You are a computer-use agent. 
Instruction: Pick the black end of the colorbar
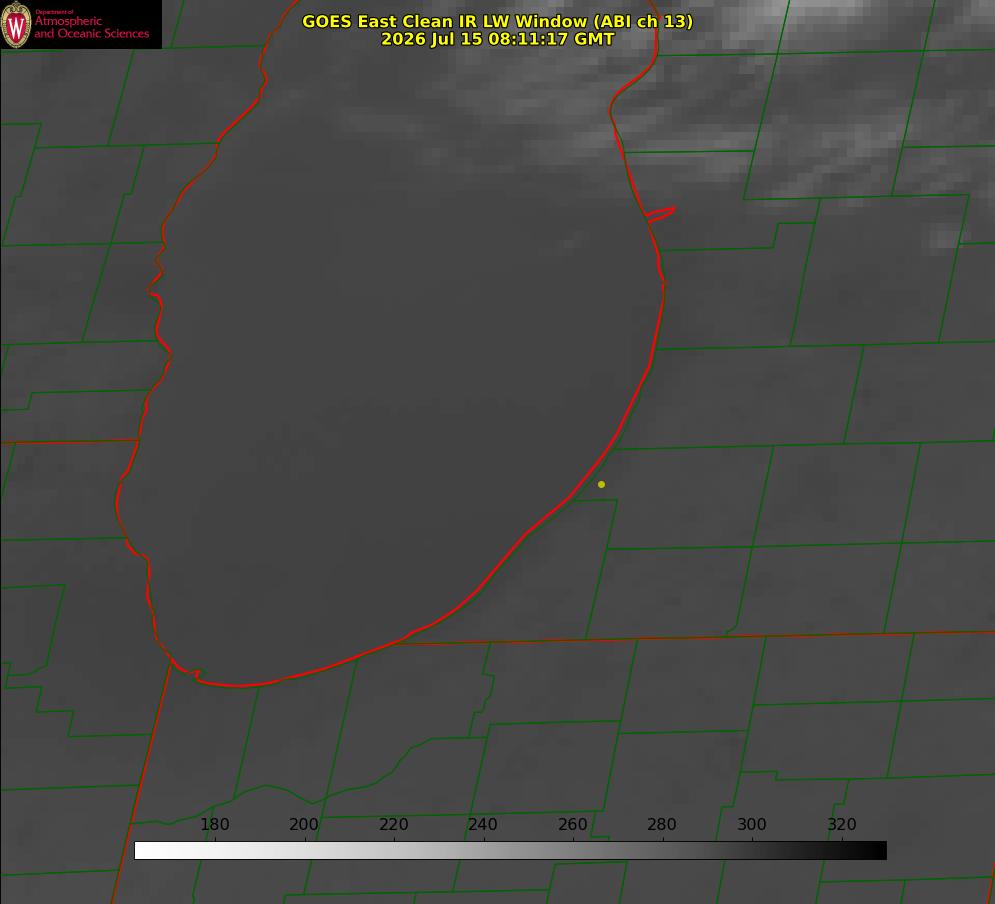point(878,850)
